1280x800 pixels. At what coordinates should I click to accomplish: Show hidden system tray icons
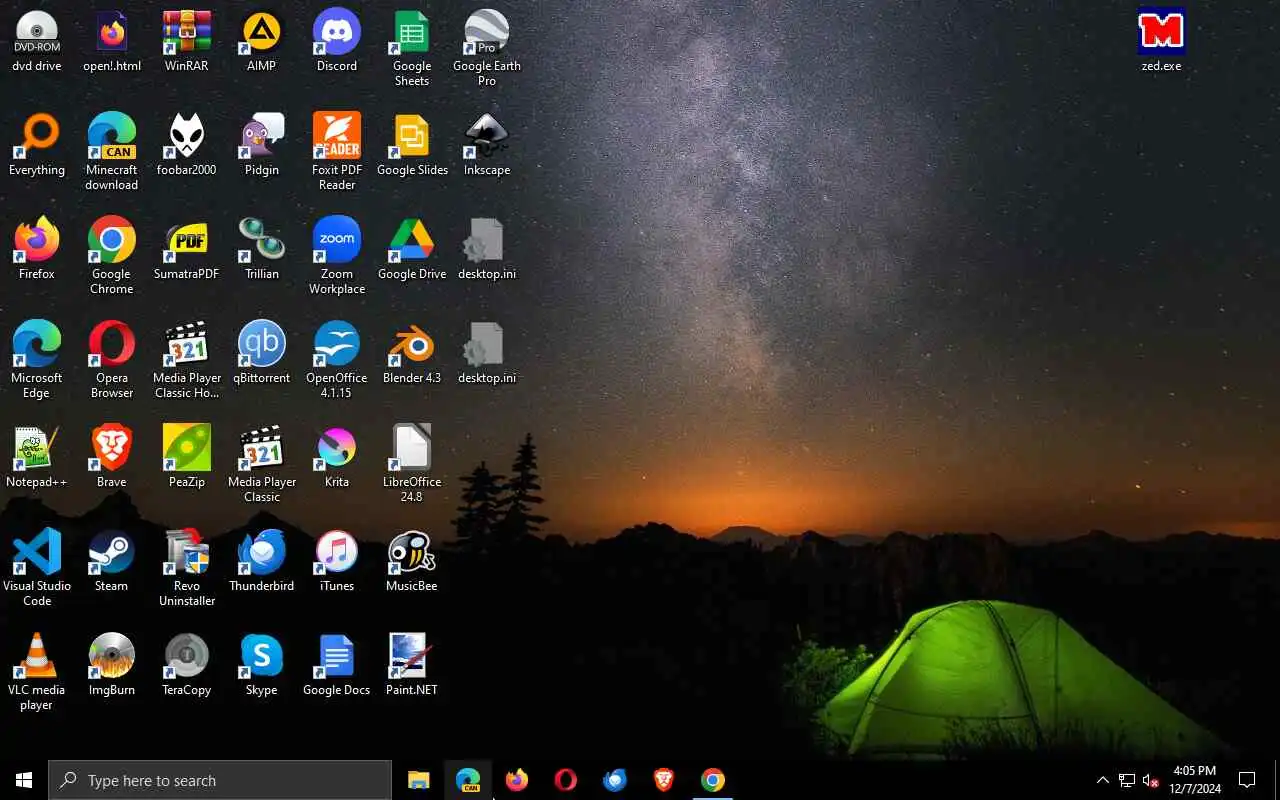tap(1103, 780)
